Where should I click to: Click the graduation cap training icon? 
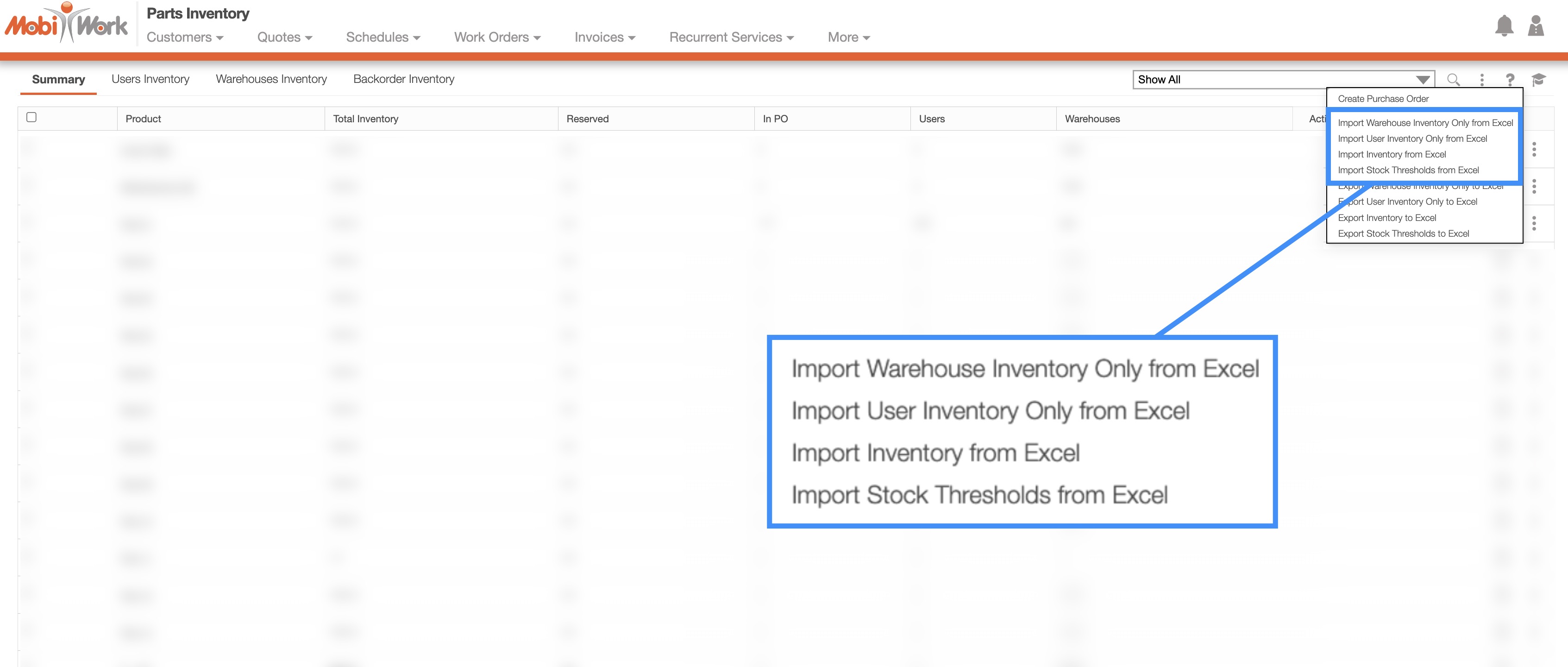coord(1538,80)
